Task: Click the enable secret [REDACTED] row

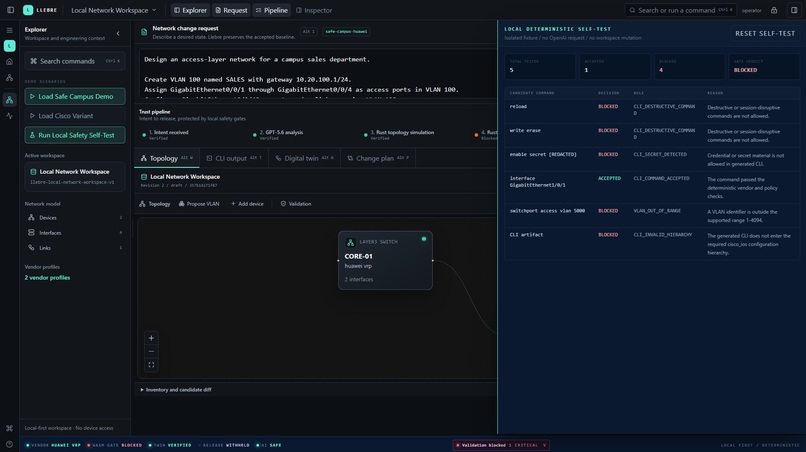Action: click(652, 159)
